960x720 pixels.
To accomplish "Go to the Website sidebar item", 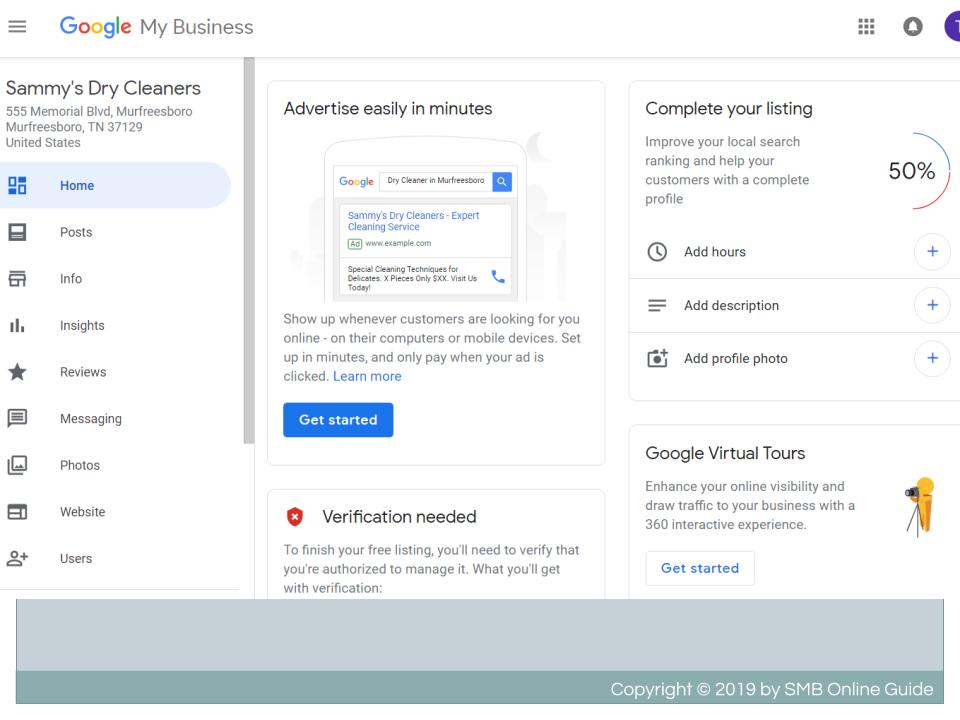I will pyautogui.click(x=82, y=512).
